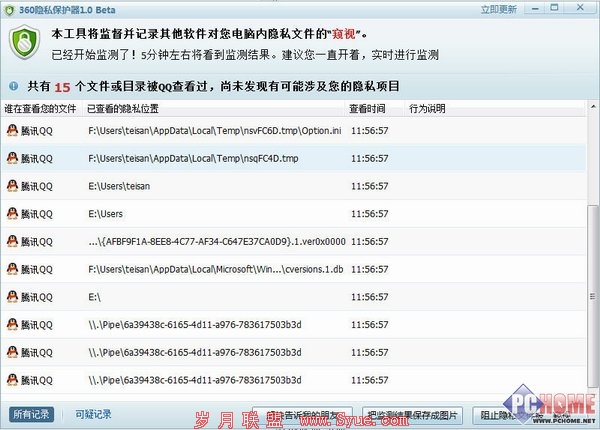Click the vertical scrollbar thumb
Image resolution: width=600 pixels, height=430 pixels.
click(x=593, y=296)
